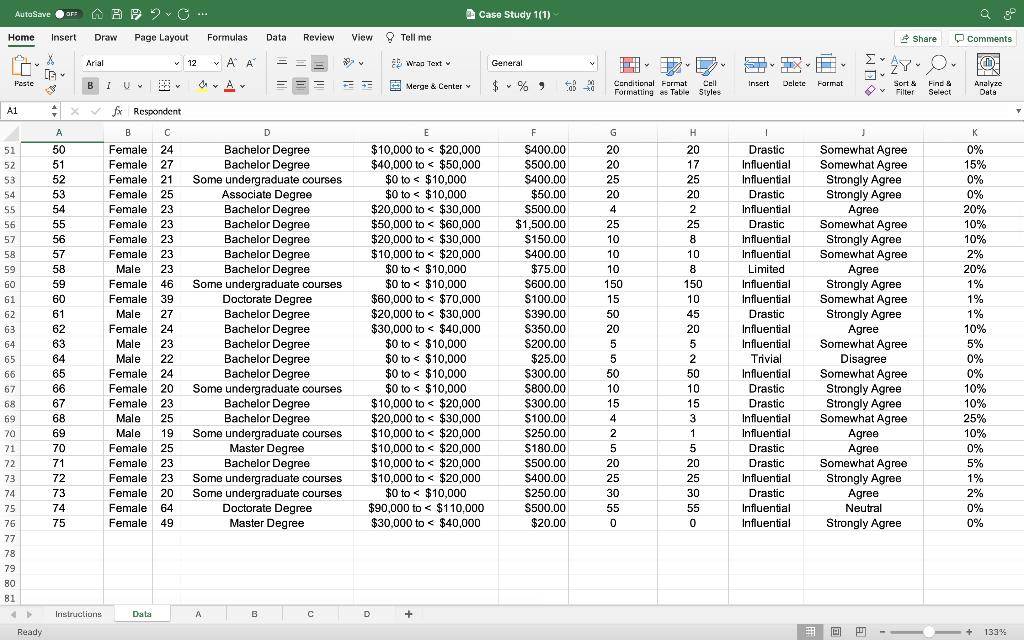
Task: Click the AutoSum icon
Action: click(870, 60)
